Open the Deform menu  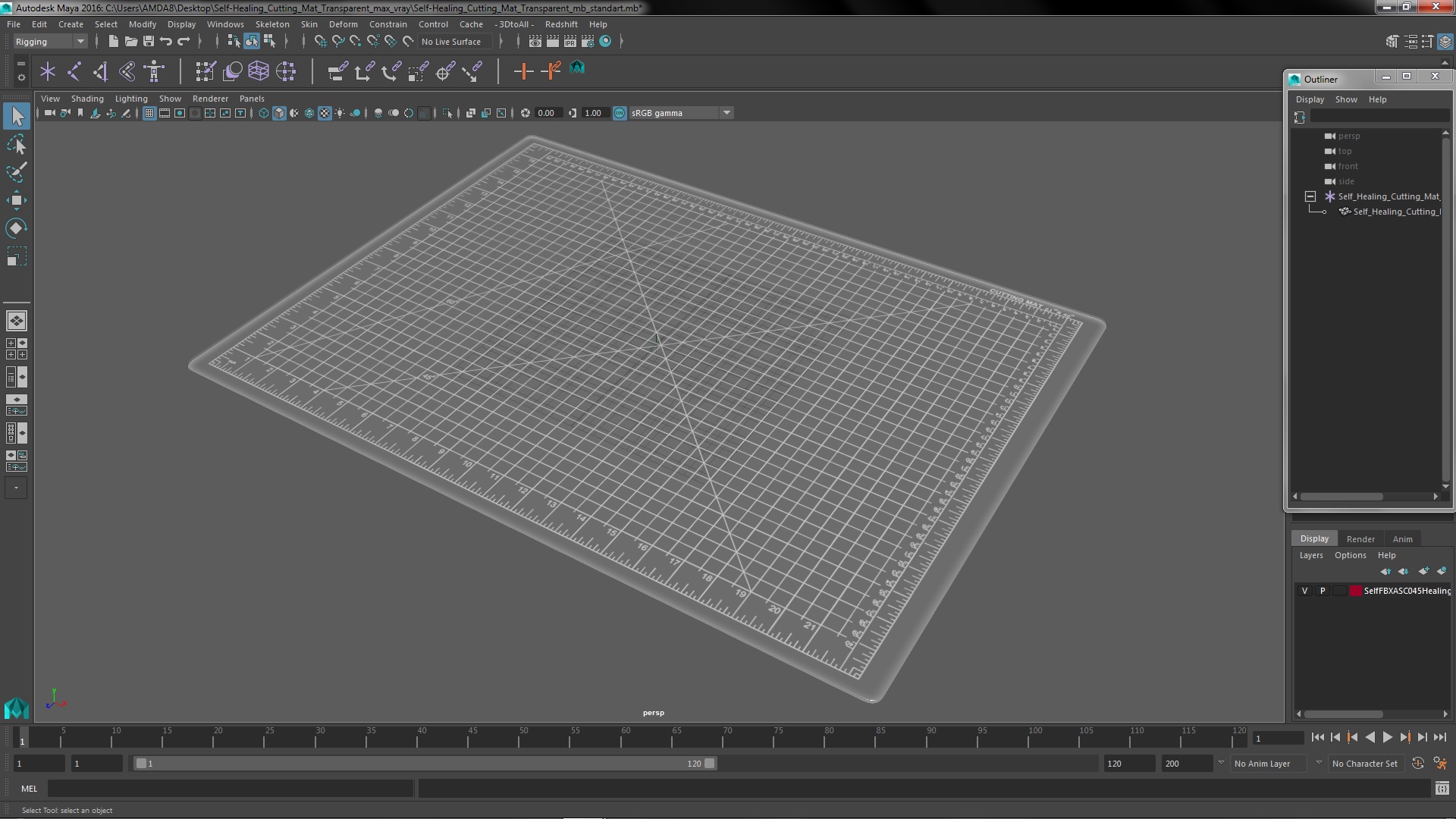tap(343, 24)
